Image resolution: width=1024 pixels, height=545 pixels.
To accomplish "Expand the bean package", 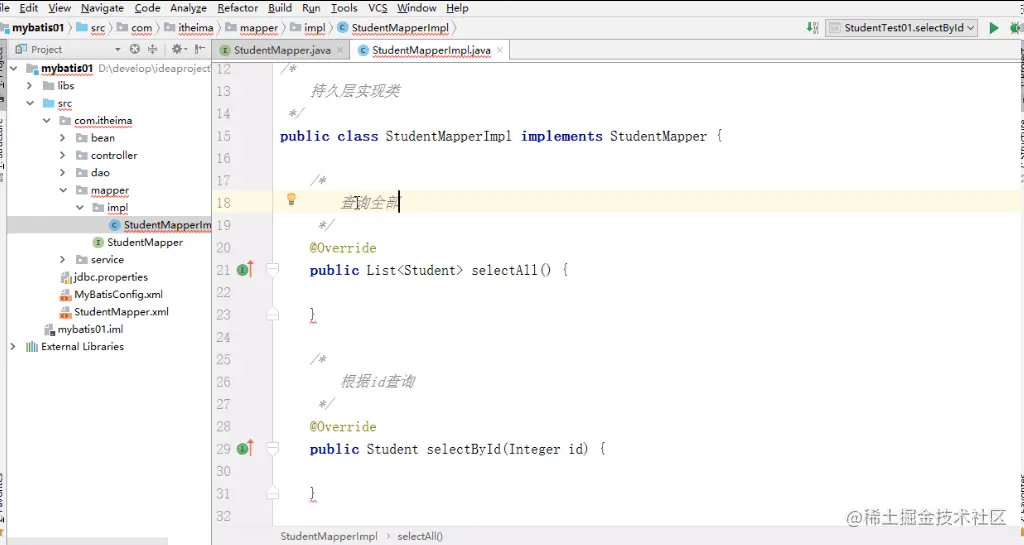I will pyautogui.click(x=63, y=138).
